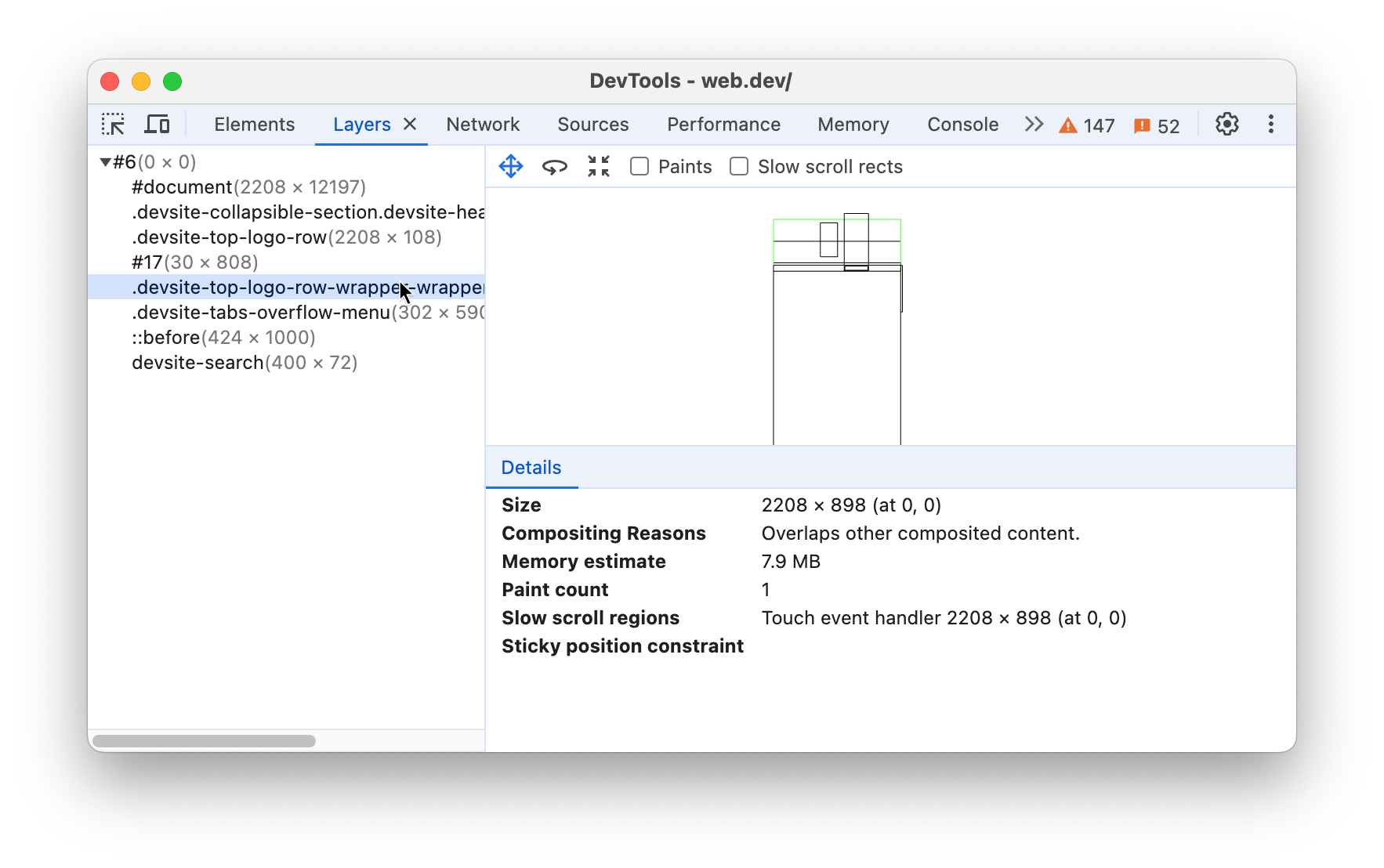Switch to the Performance panel
1384x868 pixels.
click(723, 124)
